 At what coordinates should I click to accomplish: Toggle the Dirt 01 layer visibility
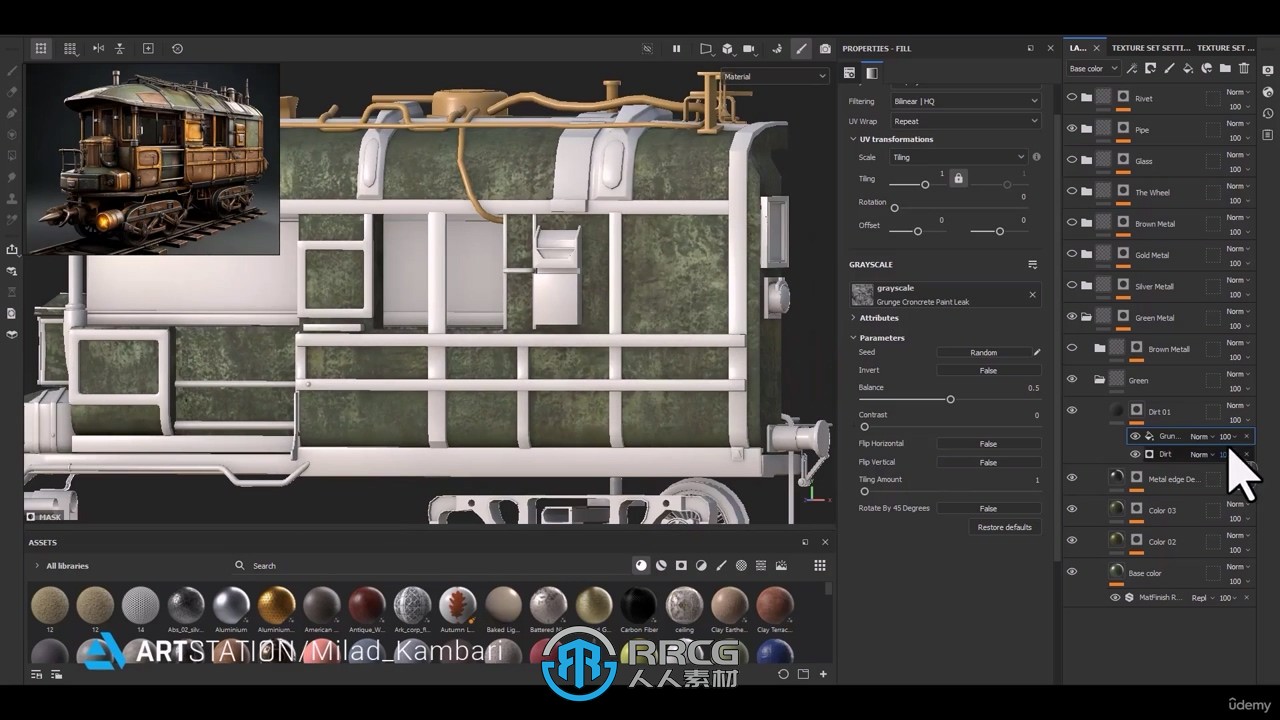click(1072, 411)
